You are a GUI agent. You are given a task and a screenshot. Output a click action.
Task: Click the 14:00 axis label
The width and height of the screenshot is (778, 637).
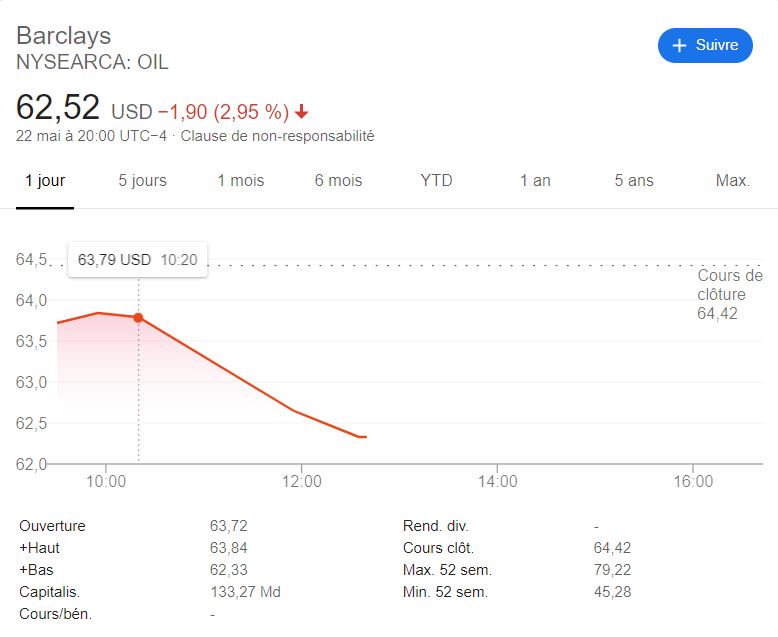(498, 481)
